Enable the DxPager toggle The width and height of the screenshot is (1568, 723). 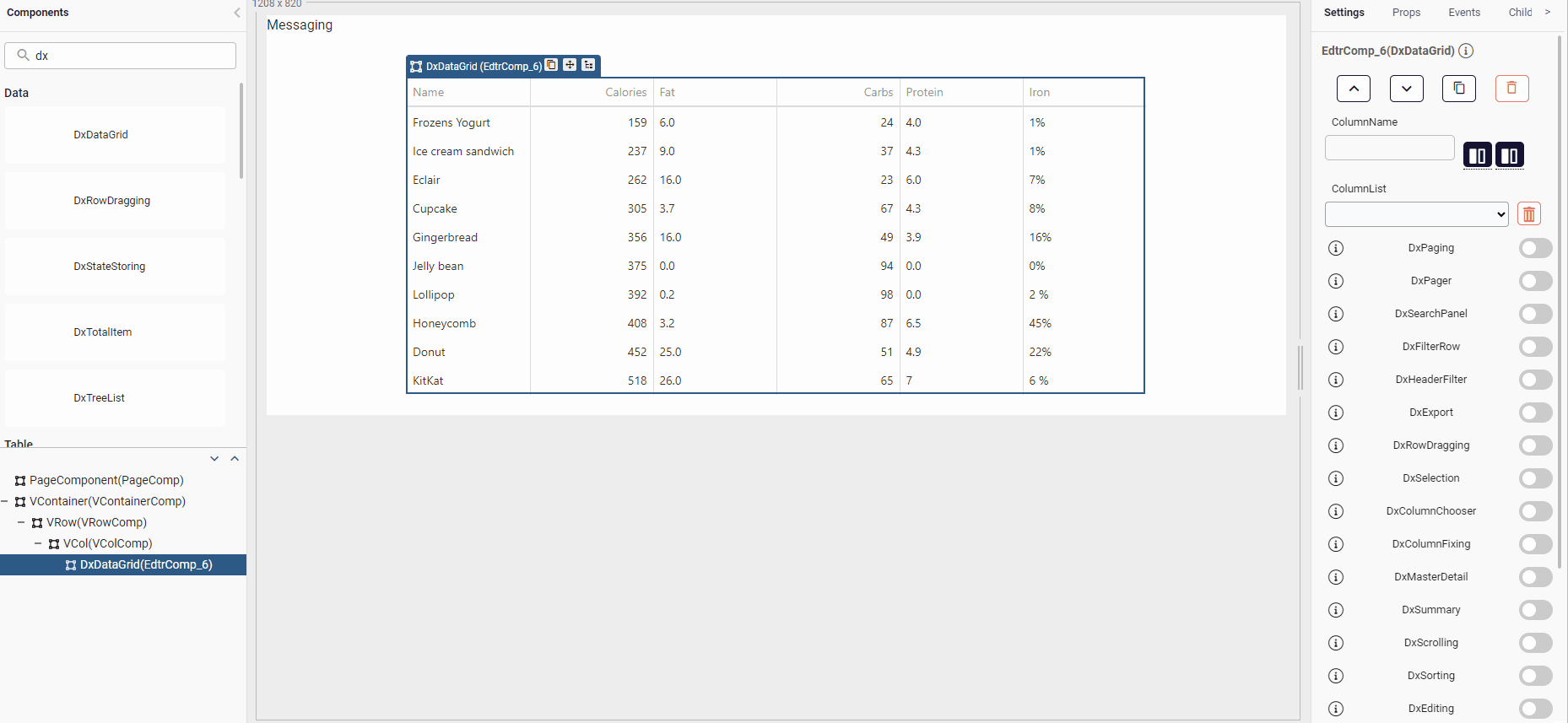coord(1536,281)
